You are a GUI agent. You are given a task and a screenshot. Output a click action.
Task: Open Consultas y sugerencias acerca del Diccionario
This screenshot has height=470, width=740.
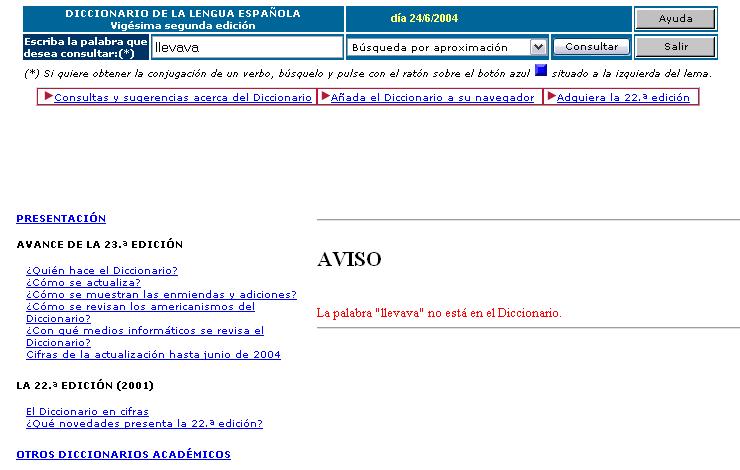[x=183, y=98]
